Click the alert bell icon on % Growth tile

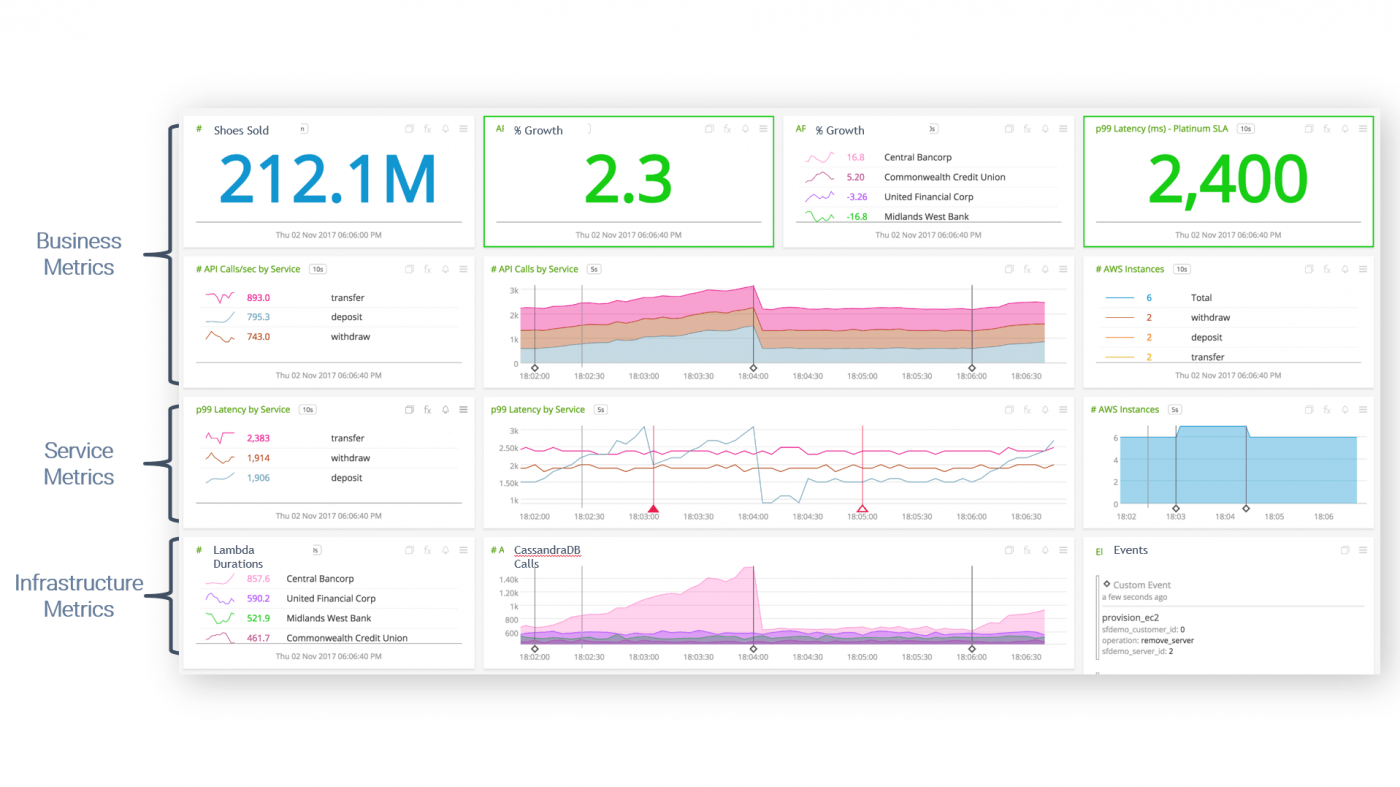click(745, 128)
